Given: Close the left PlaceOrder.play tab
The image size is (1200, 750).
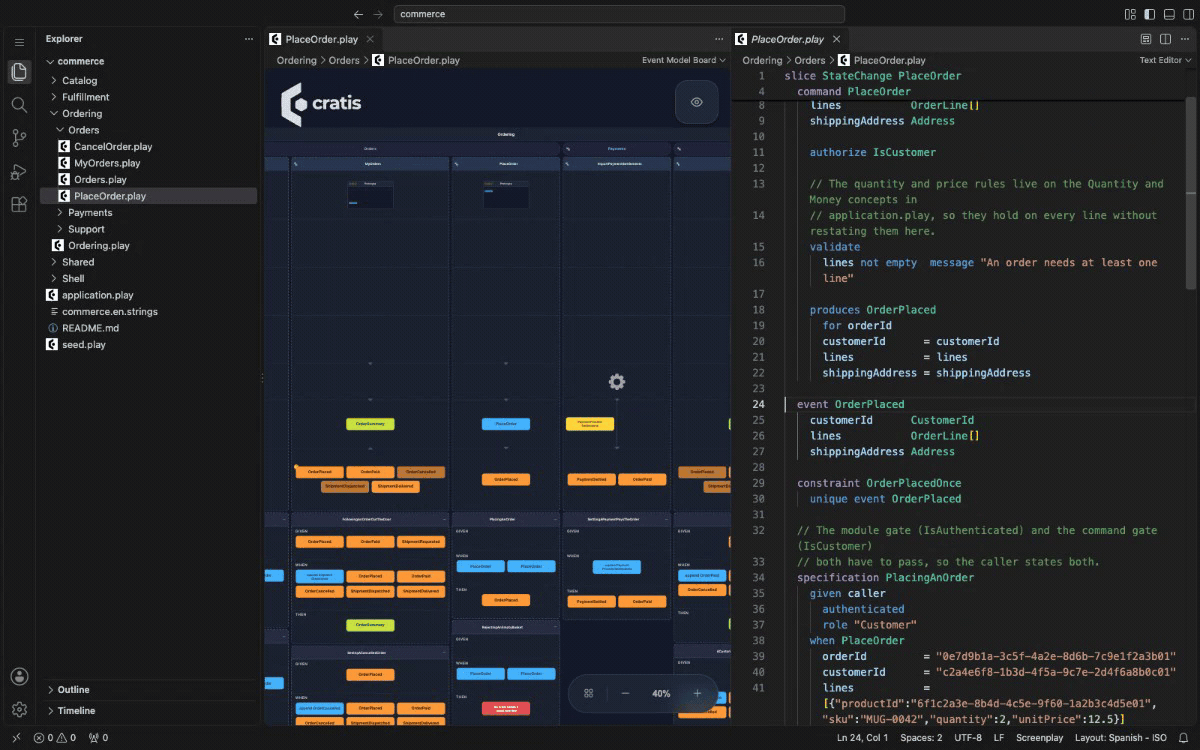Looking at the screenshot, I should 370,39.
